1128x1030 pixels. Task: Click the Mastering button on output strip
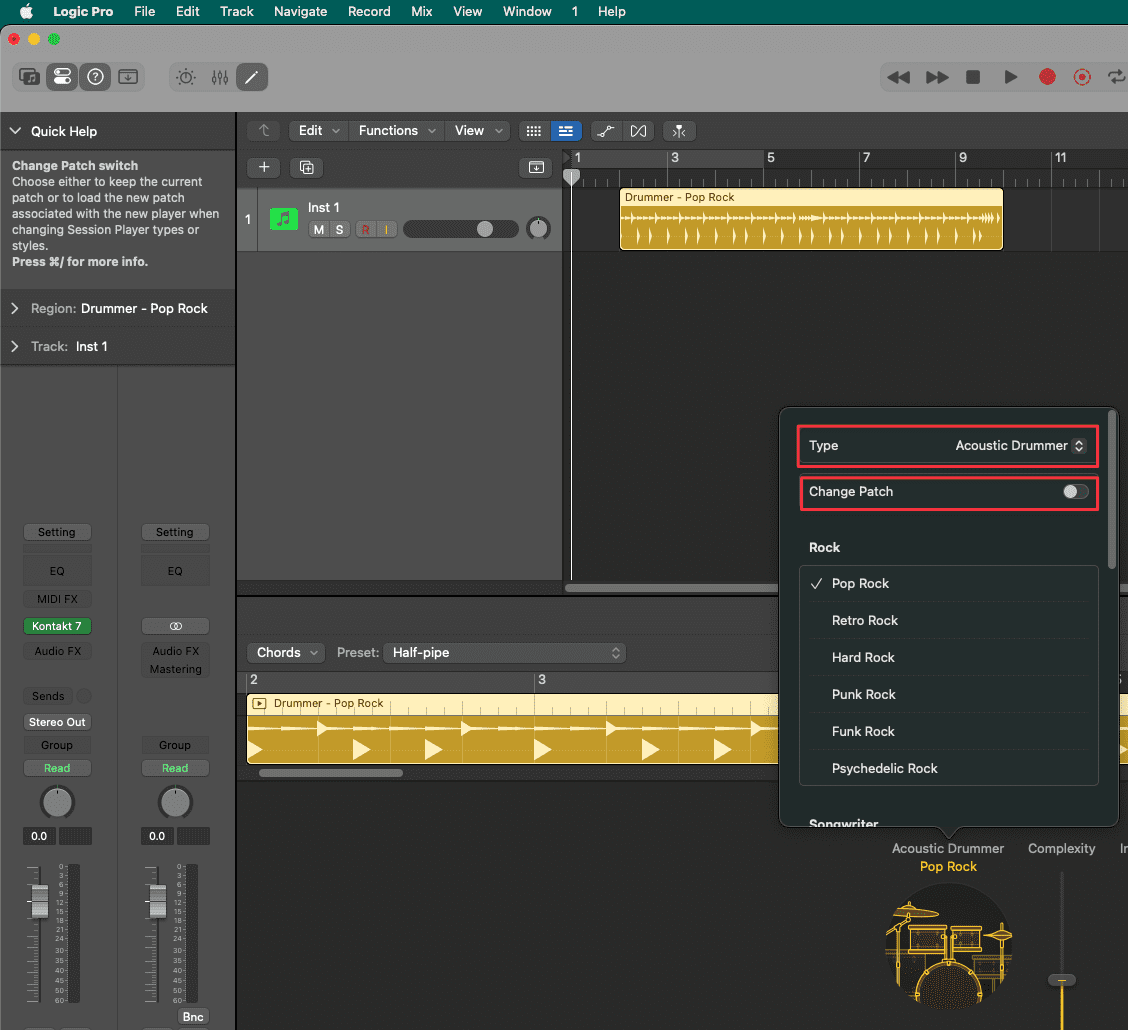(x=176, y=669)
